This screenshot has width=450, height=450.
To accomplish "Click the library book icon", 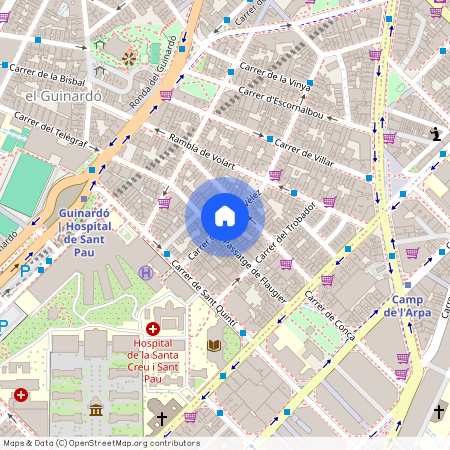I will 214,345.
